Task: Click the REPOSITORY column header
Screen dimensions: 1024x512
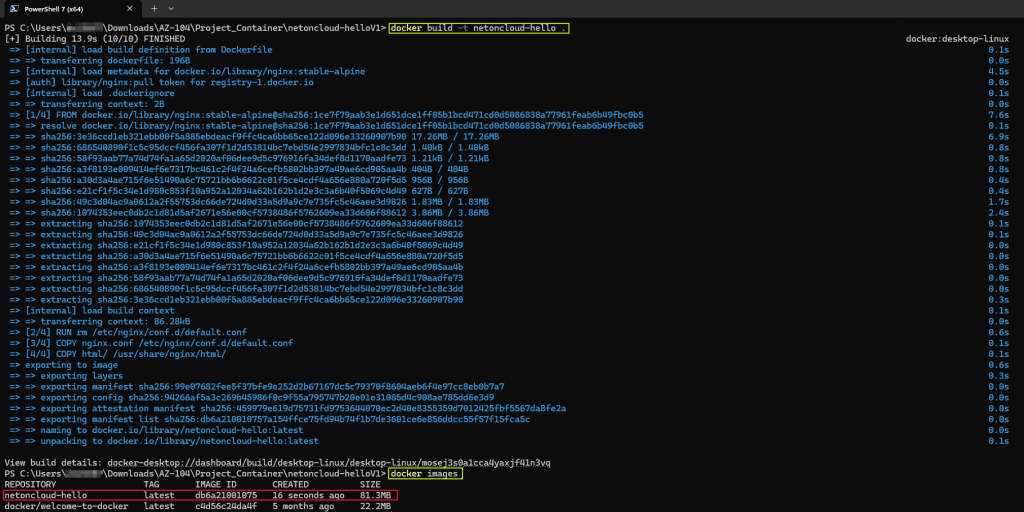Action: (x=31, y=484)
